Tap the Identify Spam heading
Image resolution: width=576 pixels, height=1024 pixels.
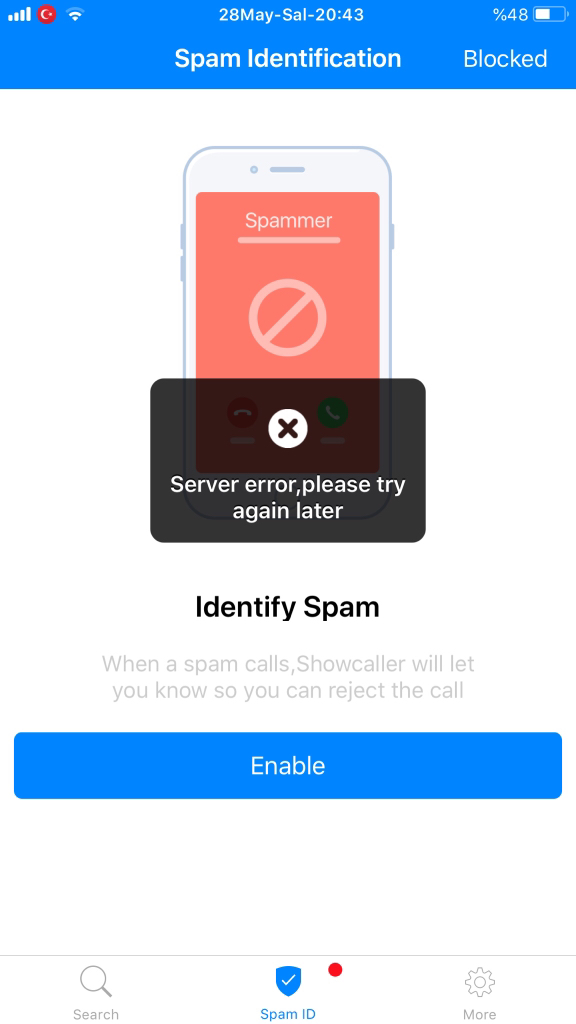click(x=287, y=608)
